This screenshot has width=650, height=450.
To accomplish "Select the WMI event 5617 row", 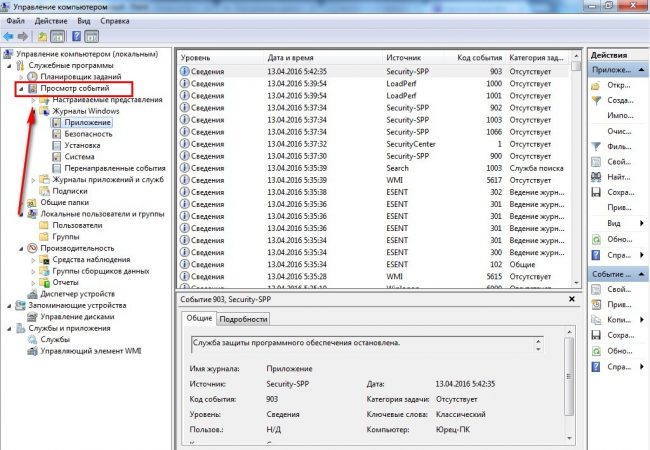I will click(x=374, y=180).
